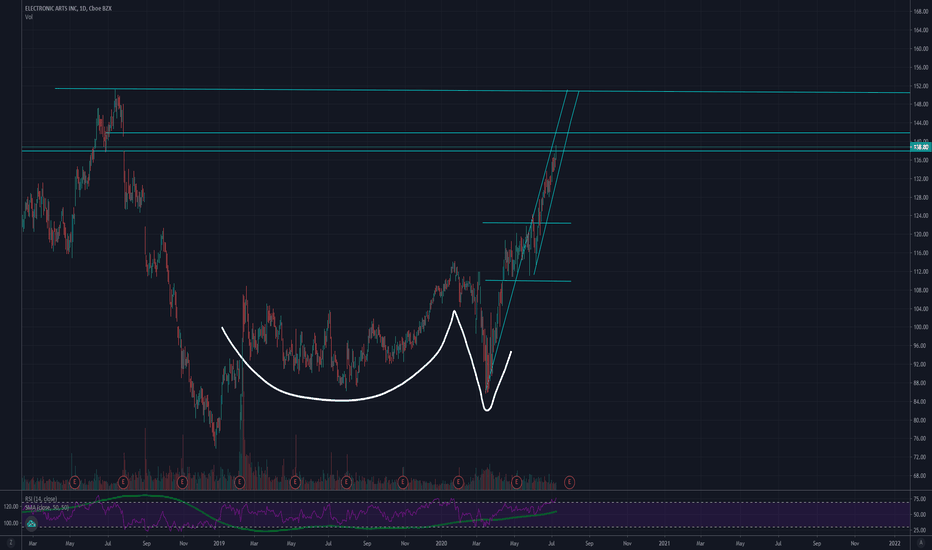Screen dimensions: 932x550
Task: Click the 75.00 RSI scale label
Action: (921, 499)
